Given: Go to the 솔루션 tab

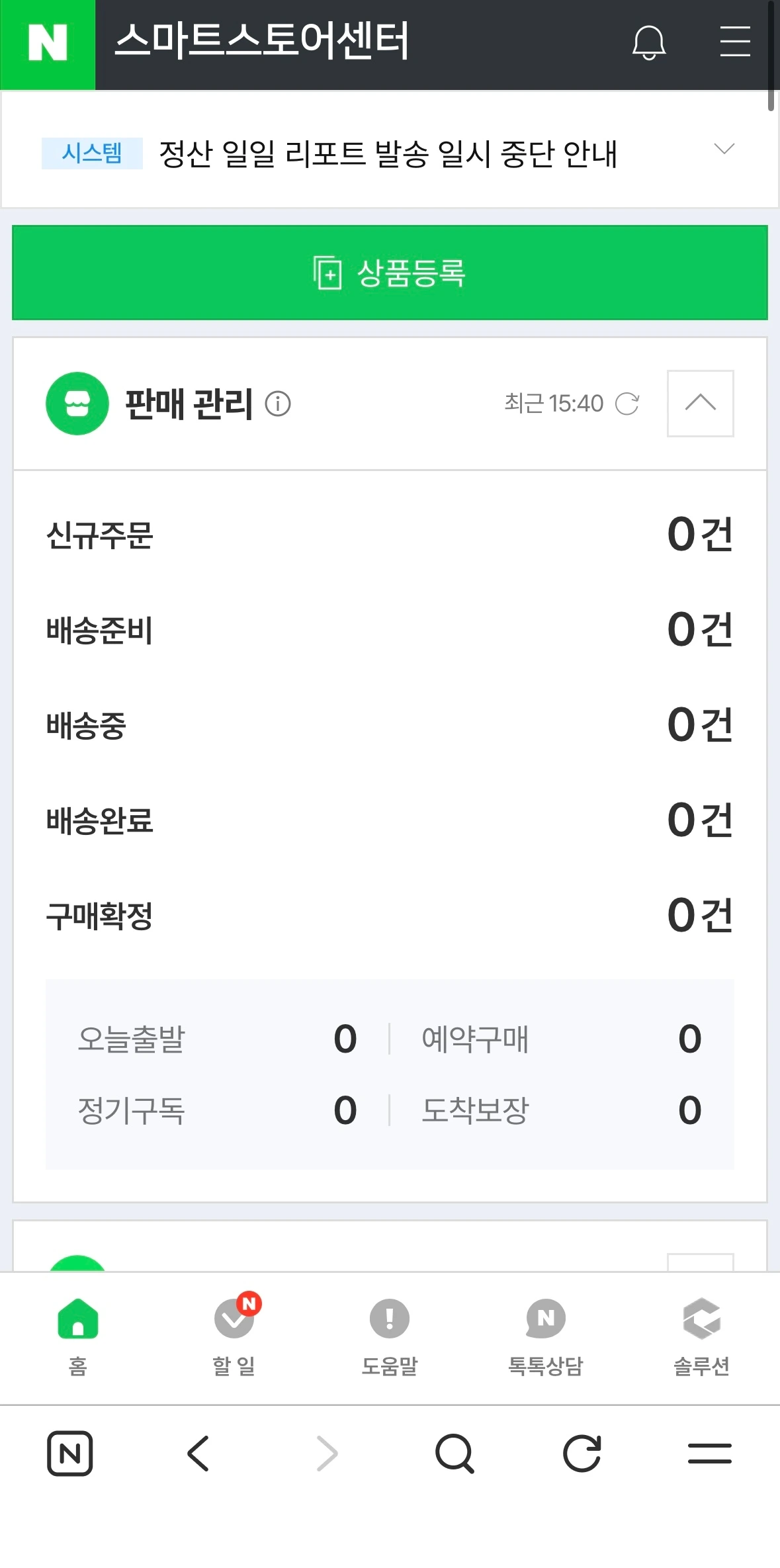Looking at the screenshot, I should (701, 1334).
